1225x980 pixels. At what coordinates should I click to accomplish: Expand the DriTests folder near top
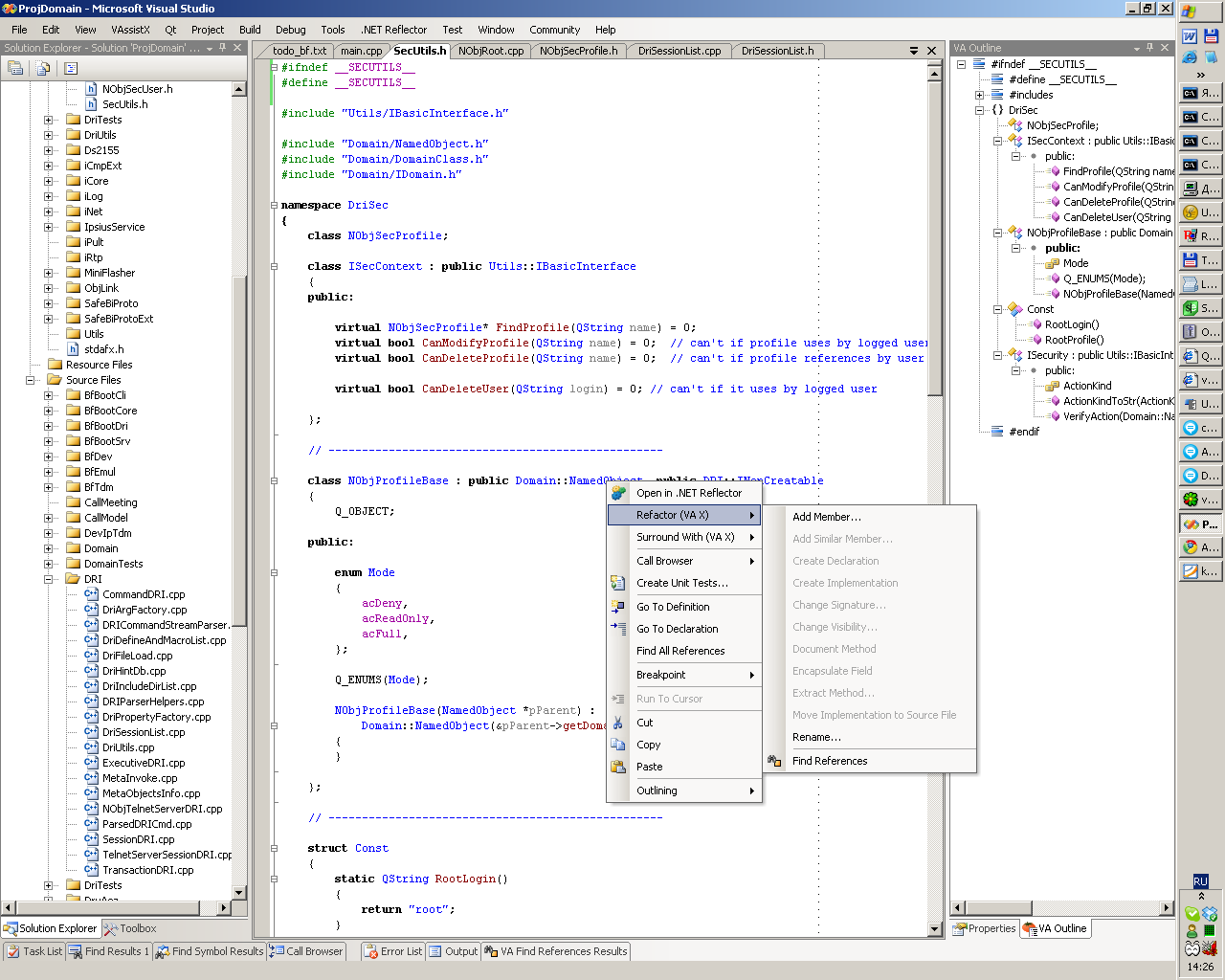click(x=49, y=120)
